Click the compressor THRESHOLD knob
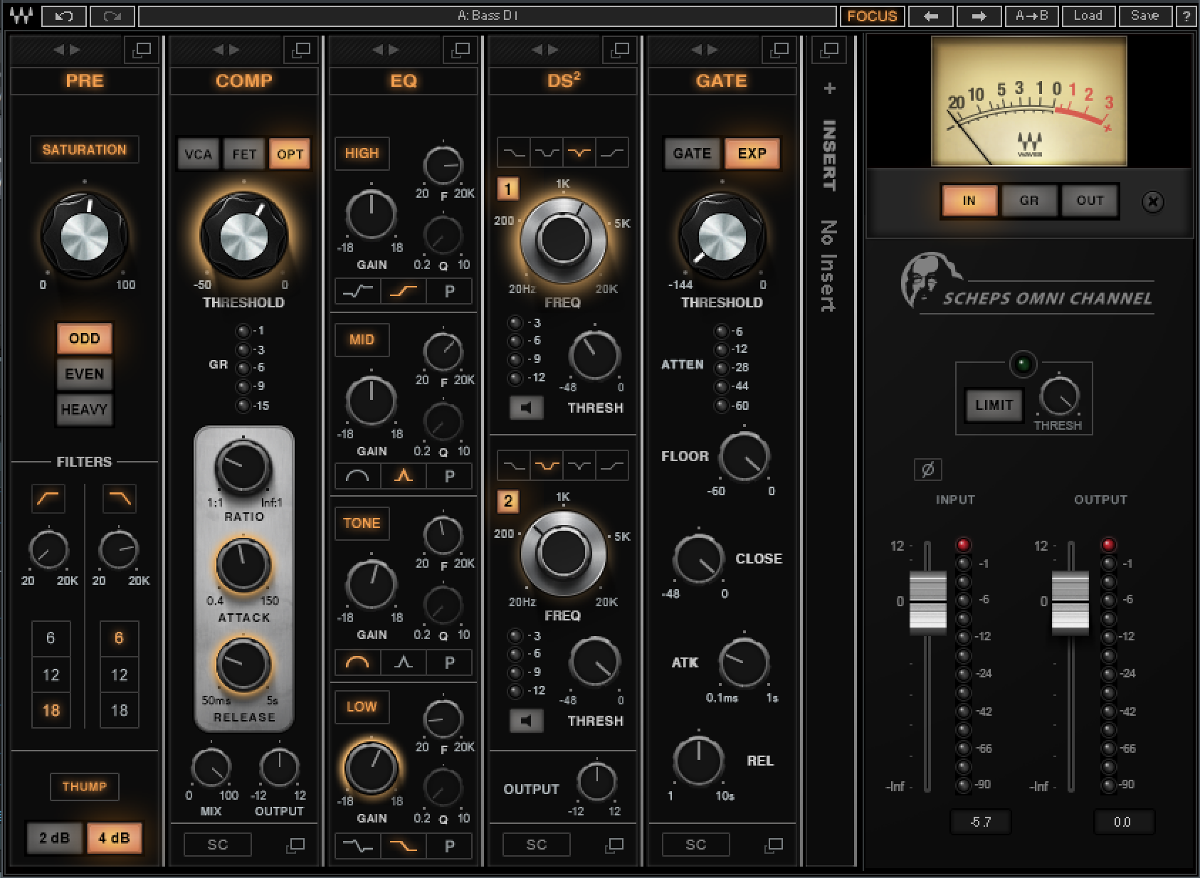The width and height of the screenshot is (1200, 878). click(244, 236)
